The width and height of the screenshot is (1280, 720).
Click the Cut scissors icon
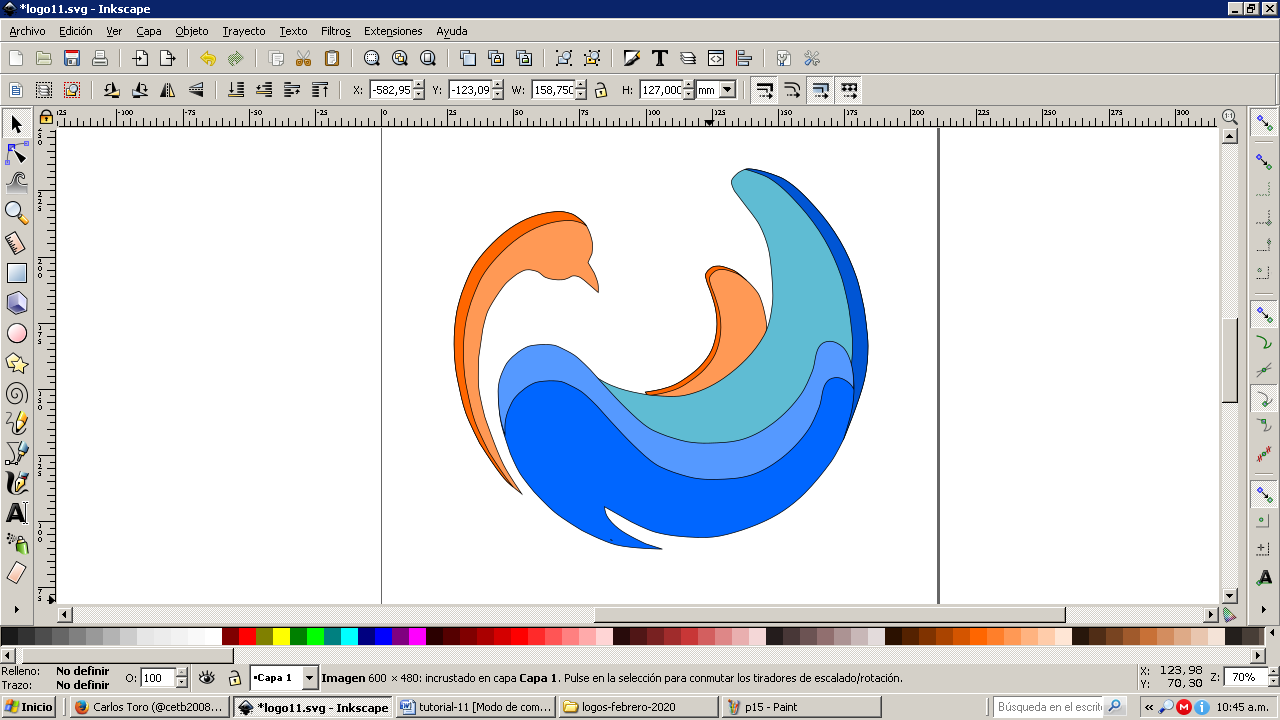click(304, 58)
